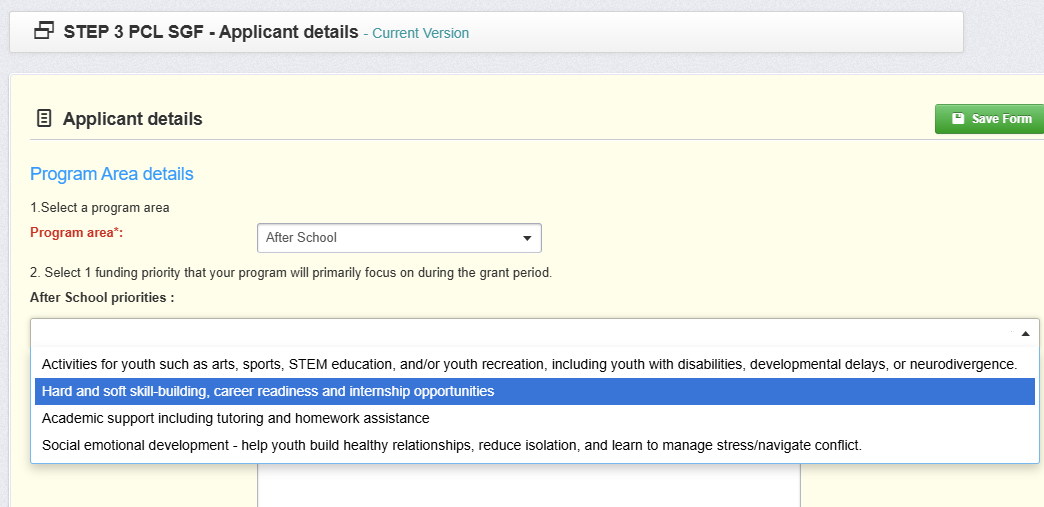Click the down arrow on Program area combo box

527,238
